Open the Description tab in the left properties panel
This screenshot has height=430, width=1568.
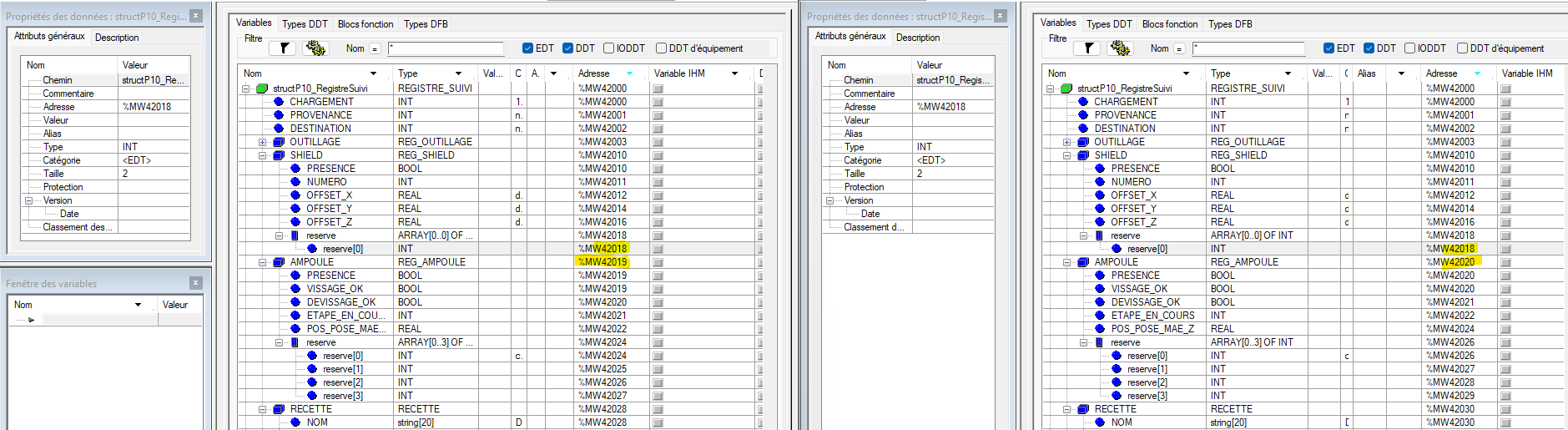tap(117, 38)
